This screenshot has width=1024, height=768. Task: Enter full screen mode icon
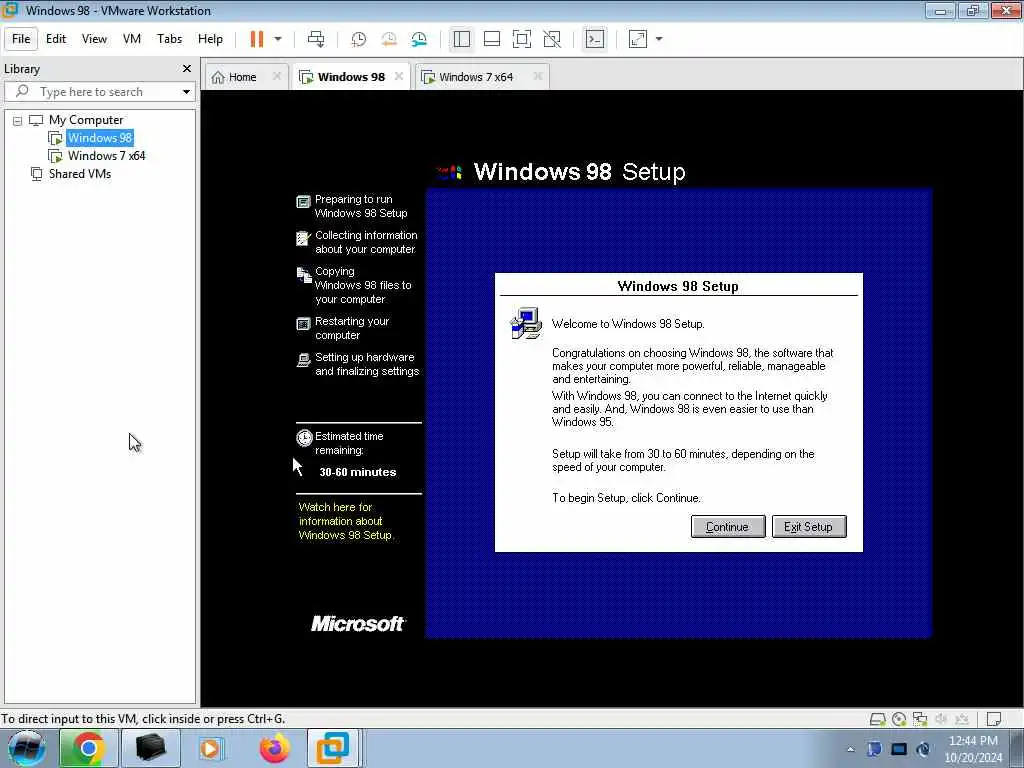pos(522,39)
